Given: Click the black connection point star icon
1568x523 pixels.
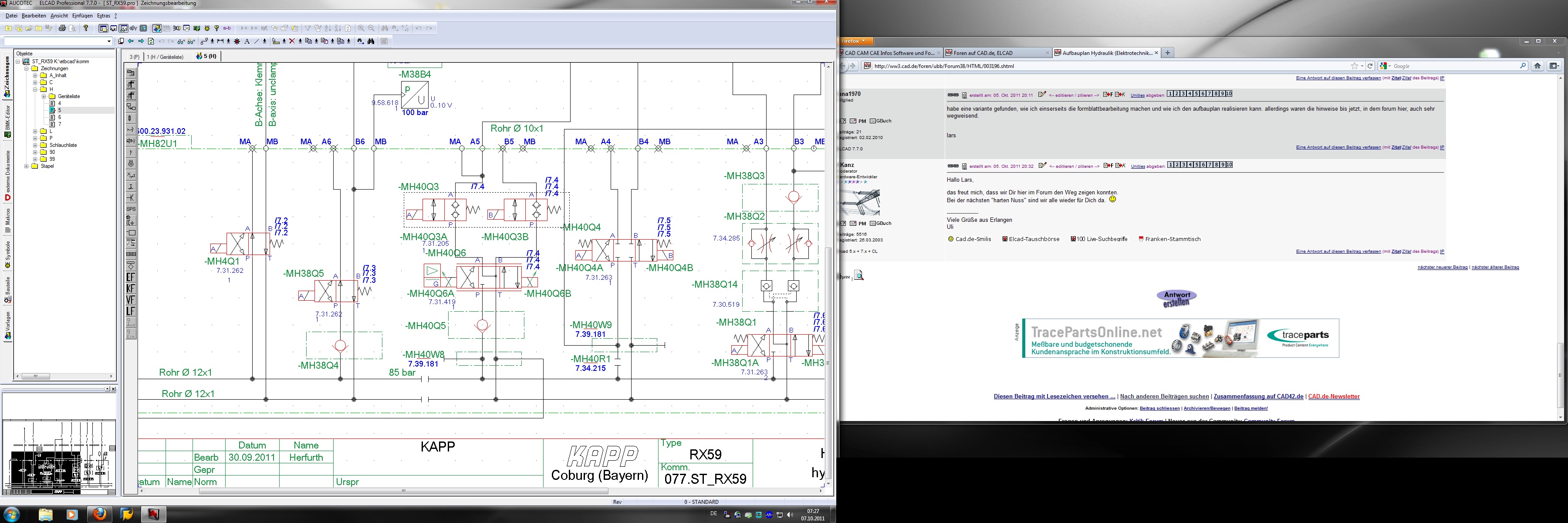Looking at the screenshot, I should click(x=237, y=41).
